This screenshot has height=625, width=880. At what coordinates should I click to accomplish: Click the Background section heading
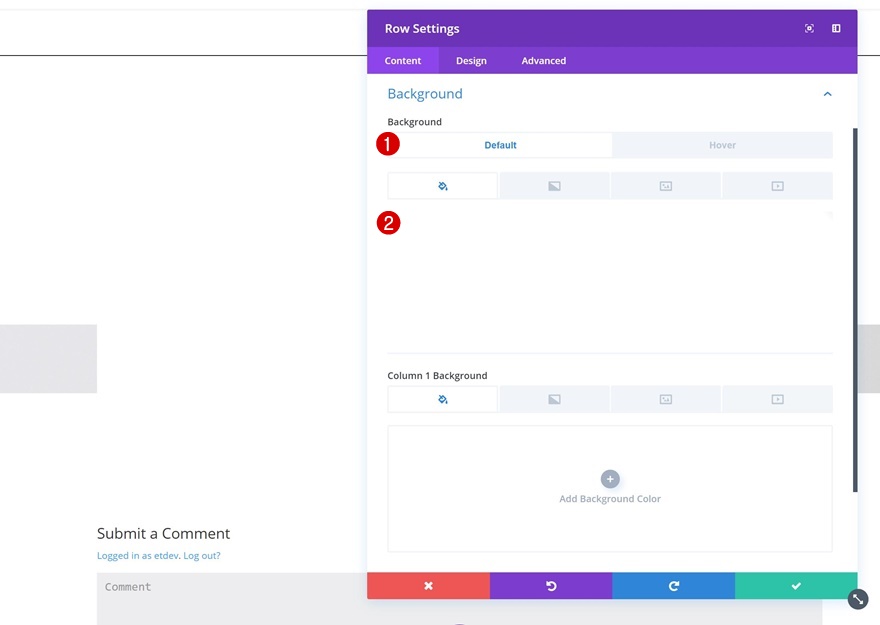click(425, 94)
